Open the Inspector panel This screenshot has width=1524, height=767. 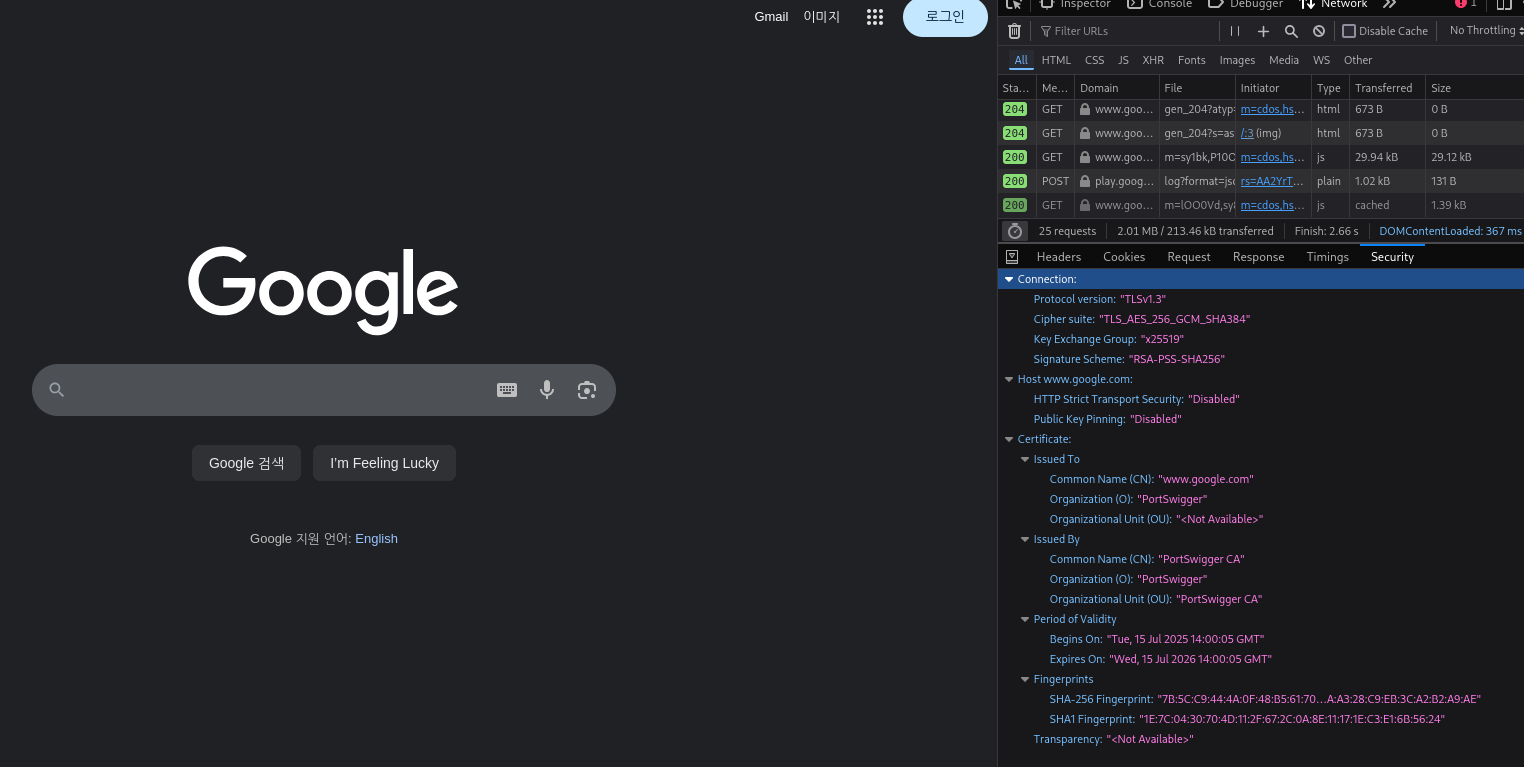point(1076,4)
